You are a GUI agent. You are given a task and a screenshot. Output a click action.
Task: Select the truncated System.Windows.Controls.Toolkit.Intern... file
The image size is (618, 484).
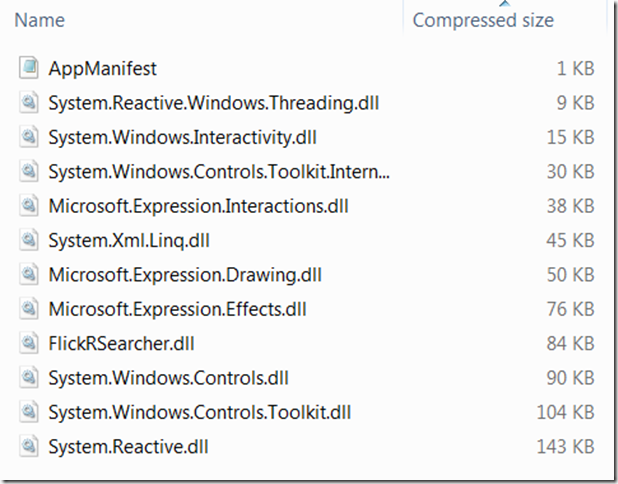pos(219,171)
